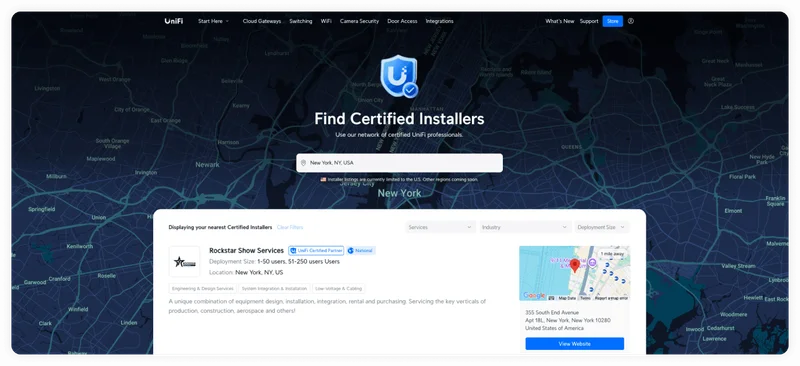
Task: Click the blue Store button
Action: 612,21
